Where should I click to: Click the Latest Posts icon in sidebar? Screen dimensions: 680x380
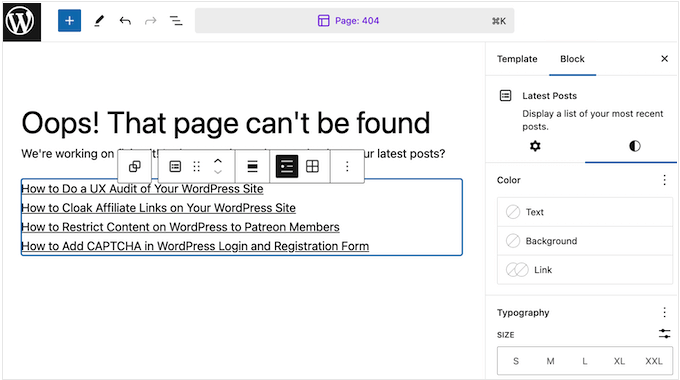point(506,95)
